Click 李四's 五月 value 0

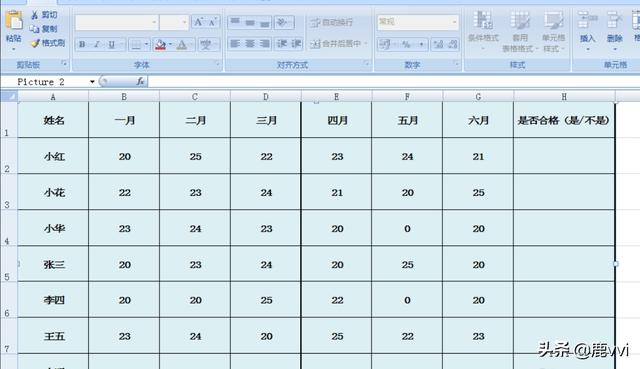tap(407, 300)
